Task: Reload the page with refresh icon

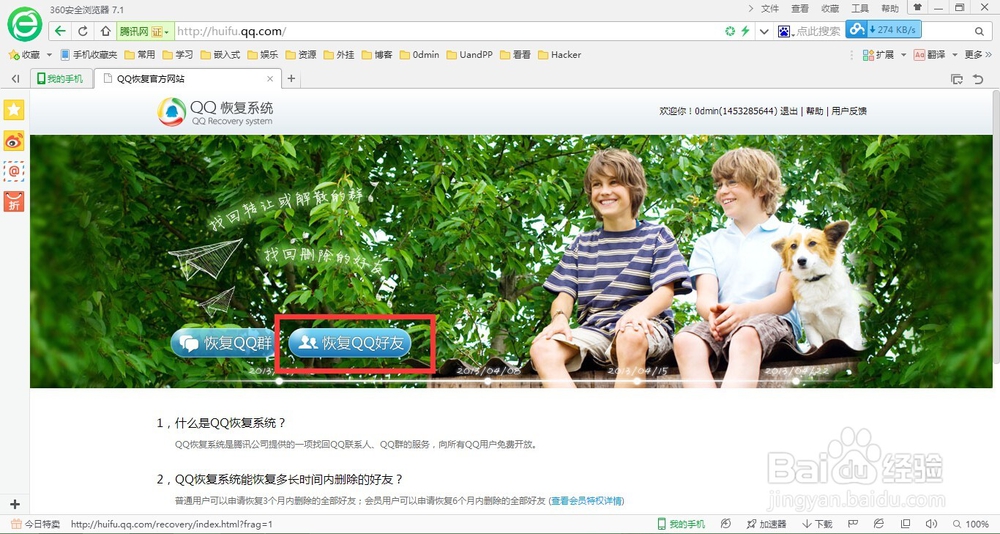Action: (83, 31)
